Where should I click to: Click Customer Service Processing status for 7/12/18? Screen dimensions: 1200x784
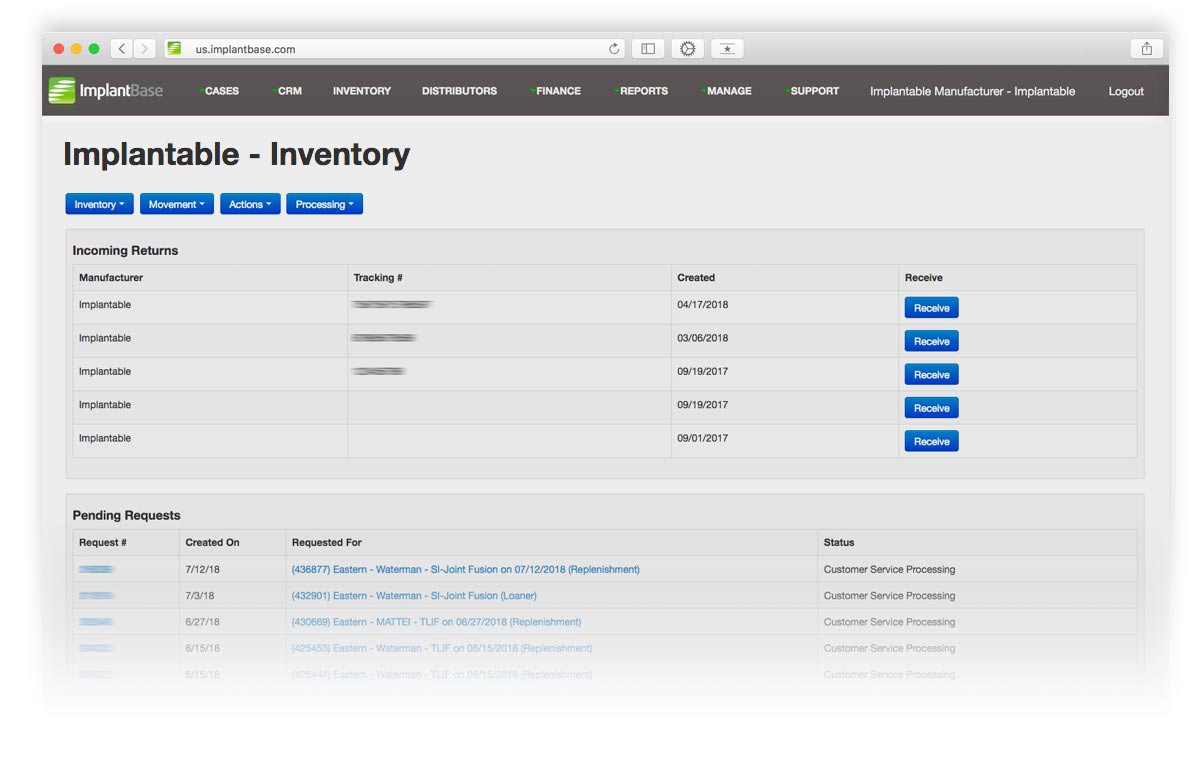(x=889, y=569)
